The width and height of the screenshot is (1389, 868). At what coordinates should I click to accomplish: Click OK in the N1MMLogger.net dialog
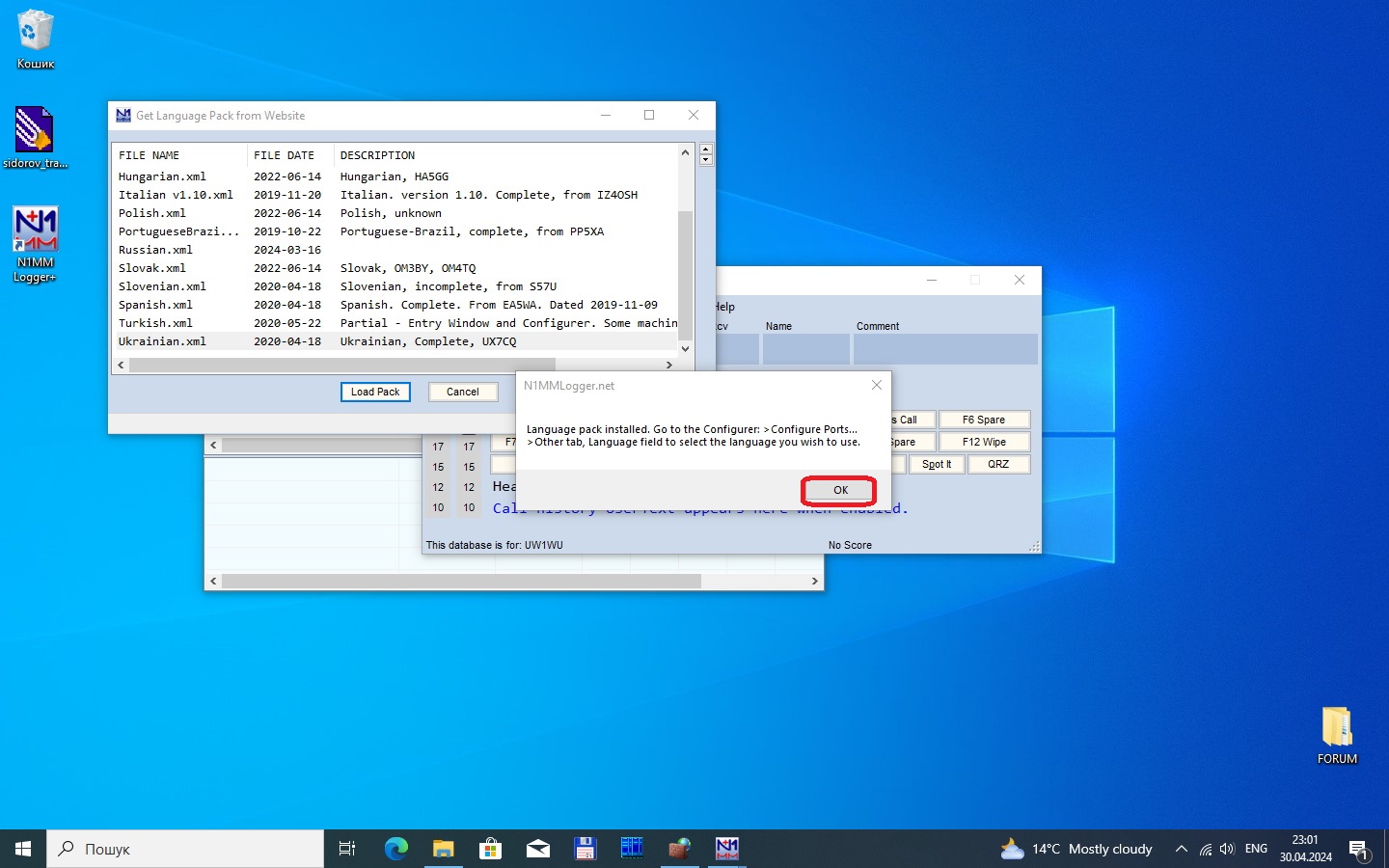point(840,490)
